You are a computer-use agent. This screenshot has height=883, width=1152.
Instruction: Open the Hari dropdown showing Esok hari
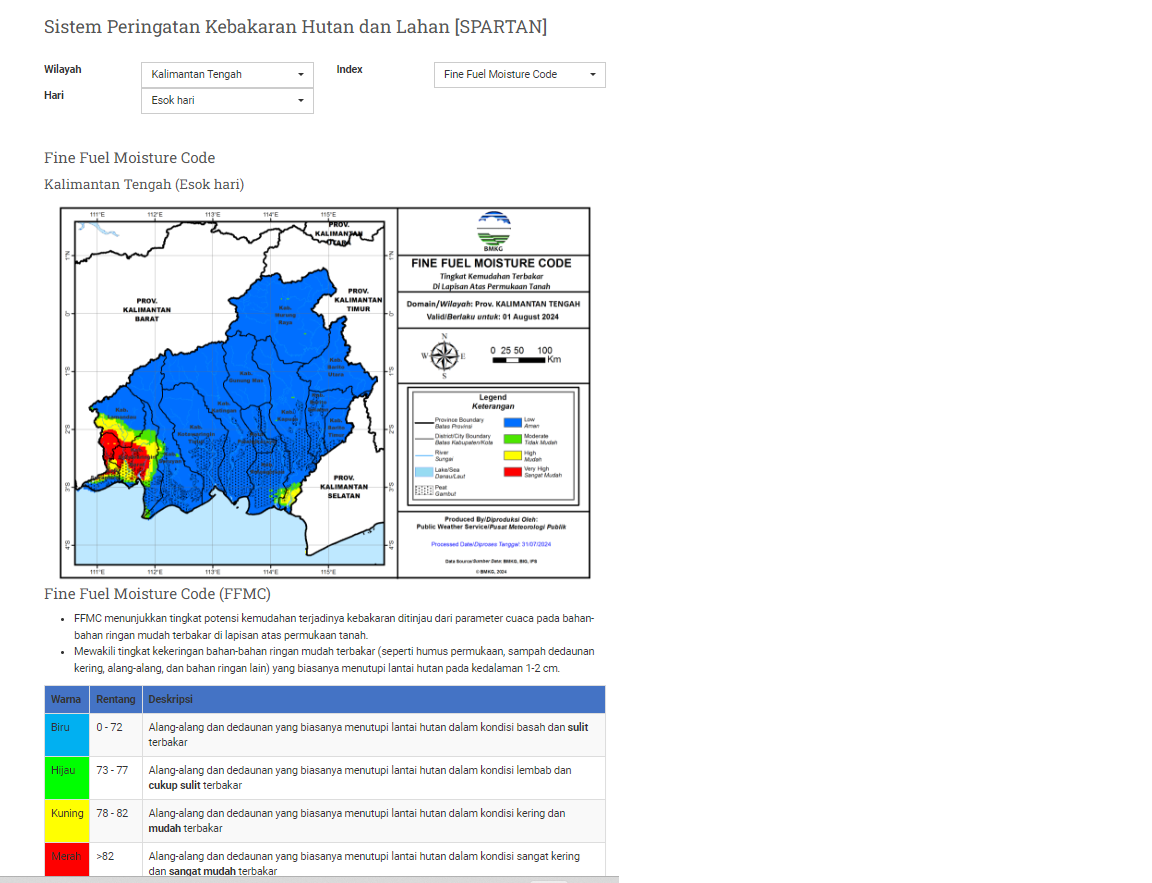click(x=227, y=101)
